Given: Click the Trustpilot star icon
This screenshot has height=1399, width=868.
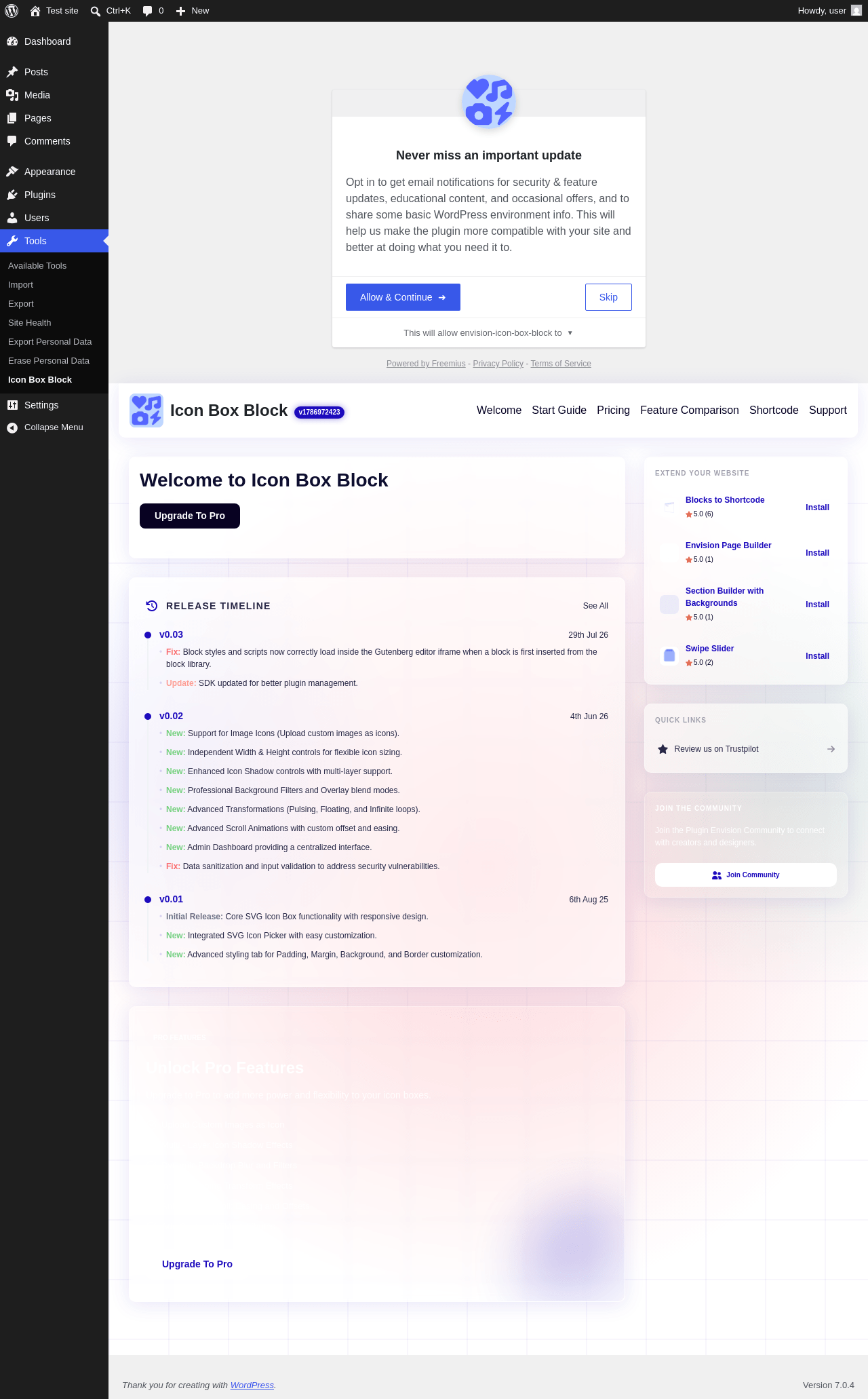Looking at the screenshot, I should point(663,749).
